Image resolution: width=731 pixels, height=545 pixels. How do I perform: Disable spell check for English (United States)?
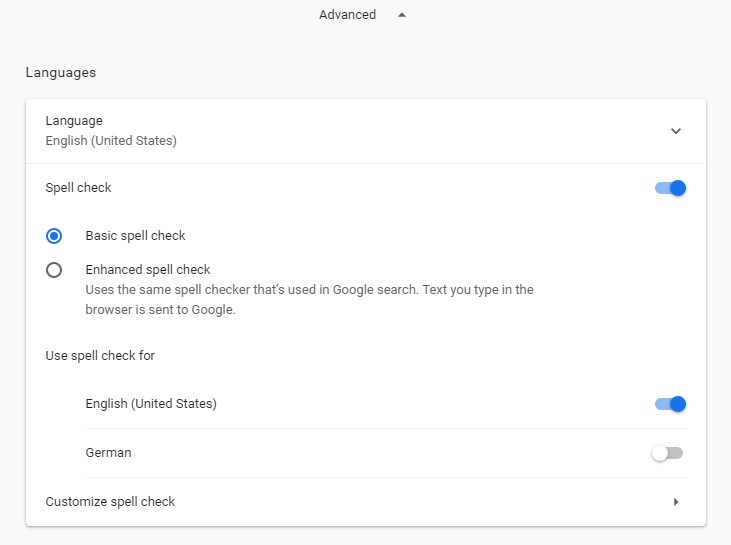click(670, 404)
